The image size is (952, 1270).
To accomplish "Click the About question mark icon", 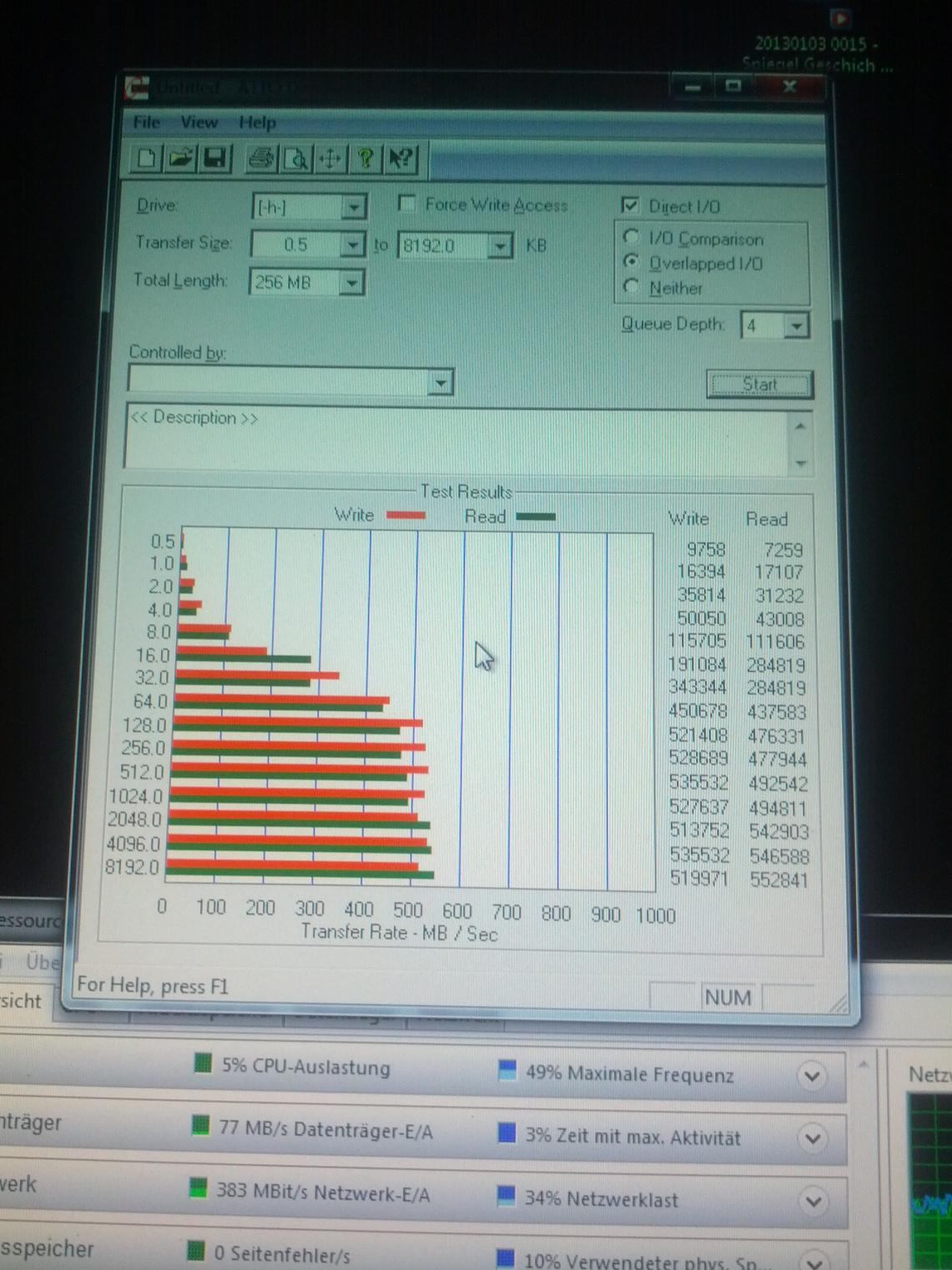I will pos(365,158).
